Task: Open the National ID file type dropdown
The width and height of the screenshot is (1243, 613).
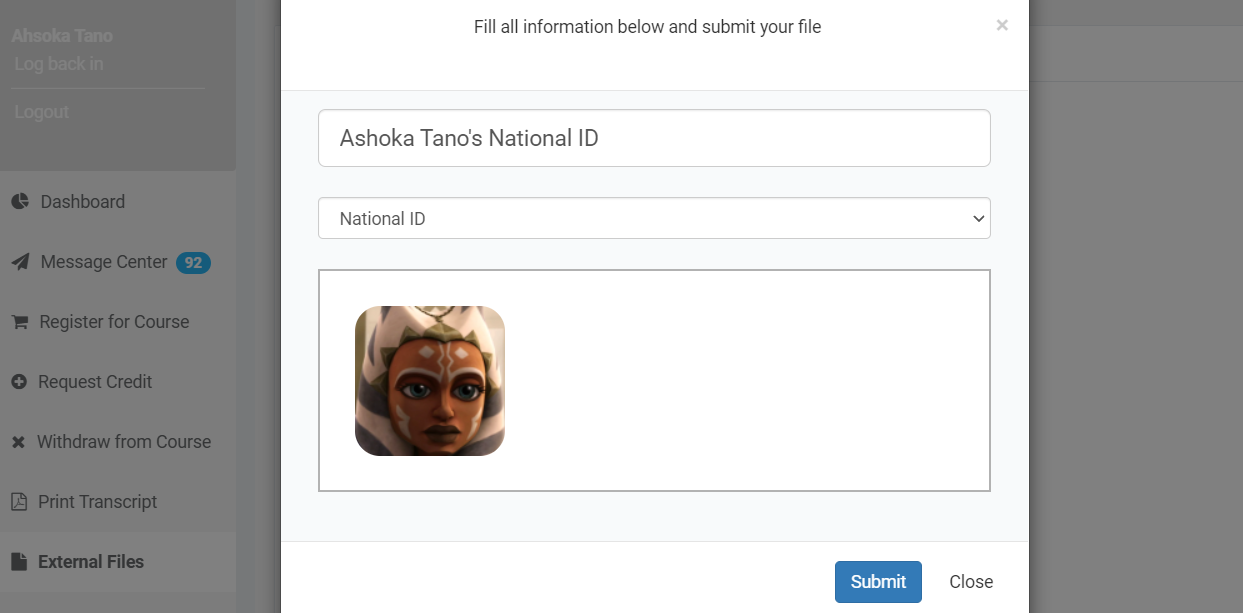Action: (654, 218)
